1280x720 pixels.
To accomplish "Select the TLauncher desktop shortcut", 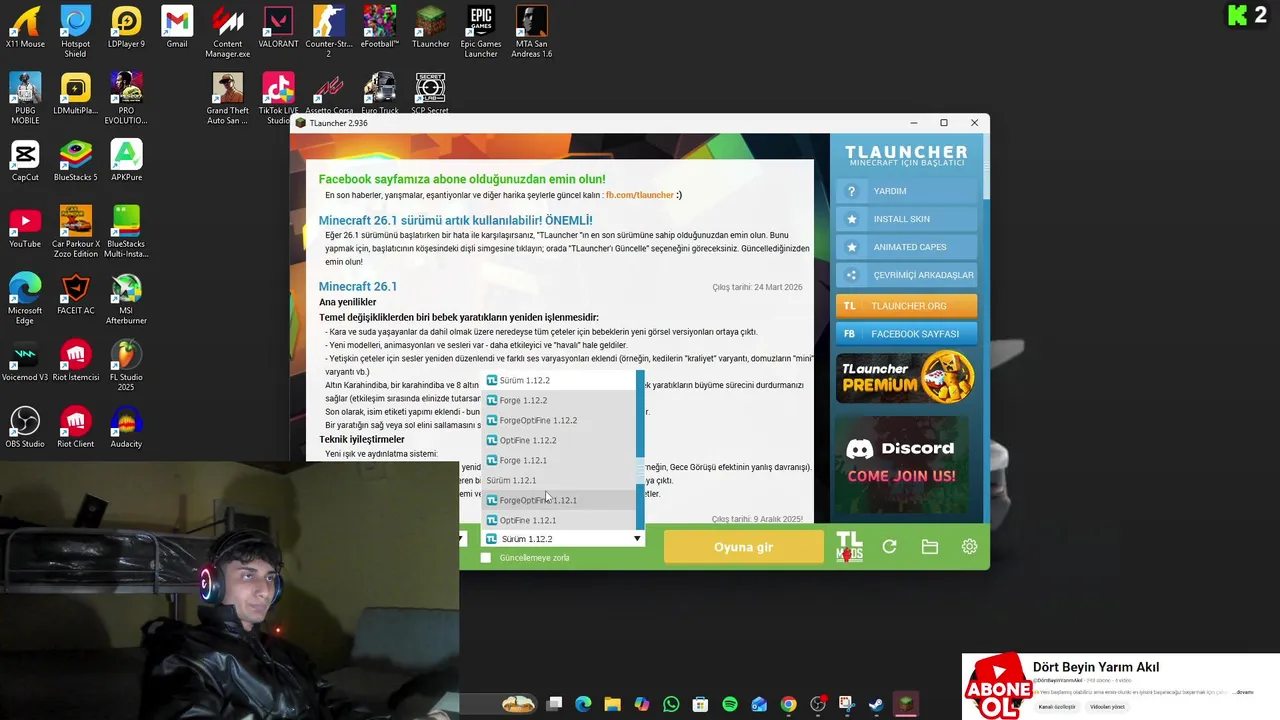I will click(430, 27).
